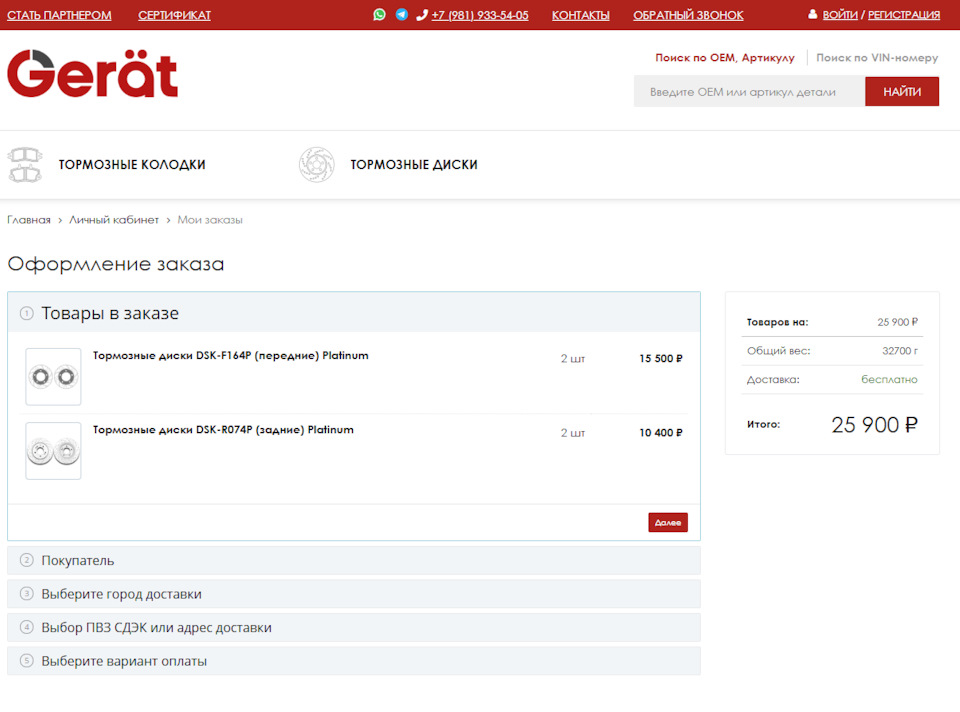This screenshot has height=712, width=960.
Task: Click the brake disc category icon
Action: 316,165
